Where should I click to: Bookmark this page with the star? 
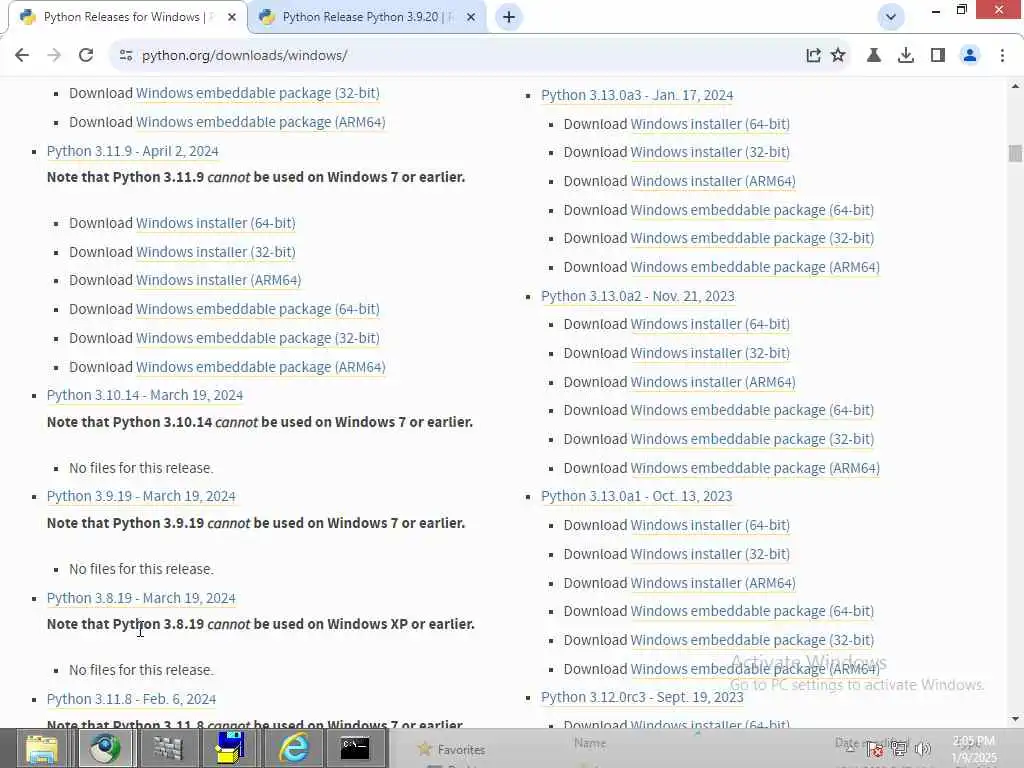click(839, 56)
